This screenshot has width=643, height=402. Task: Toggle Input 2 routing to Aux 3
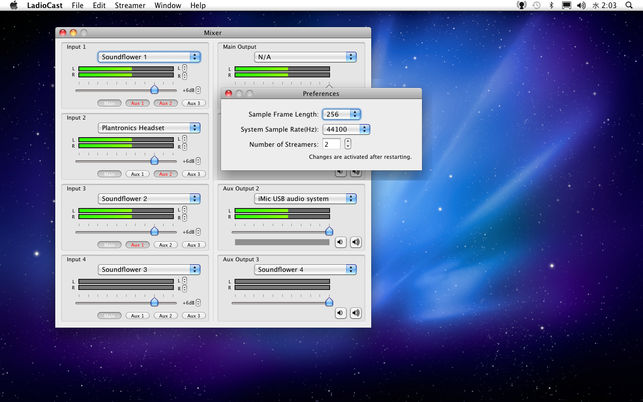point(194,174)
